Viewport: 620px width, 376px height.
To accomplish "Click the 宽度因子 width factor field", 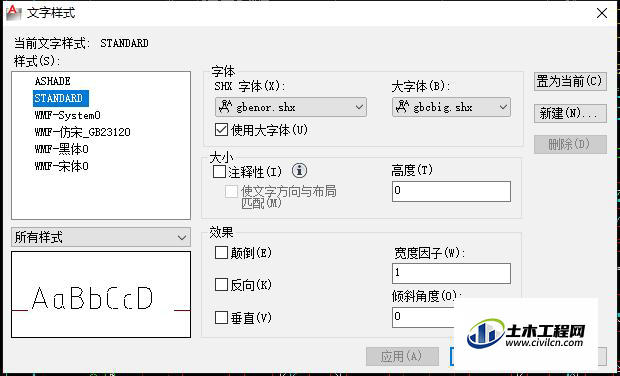I will point(451,273).
